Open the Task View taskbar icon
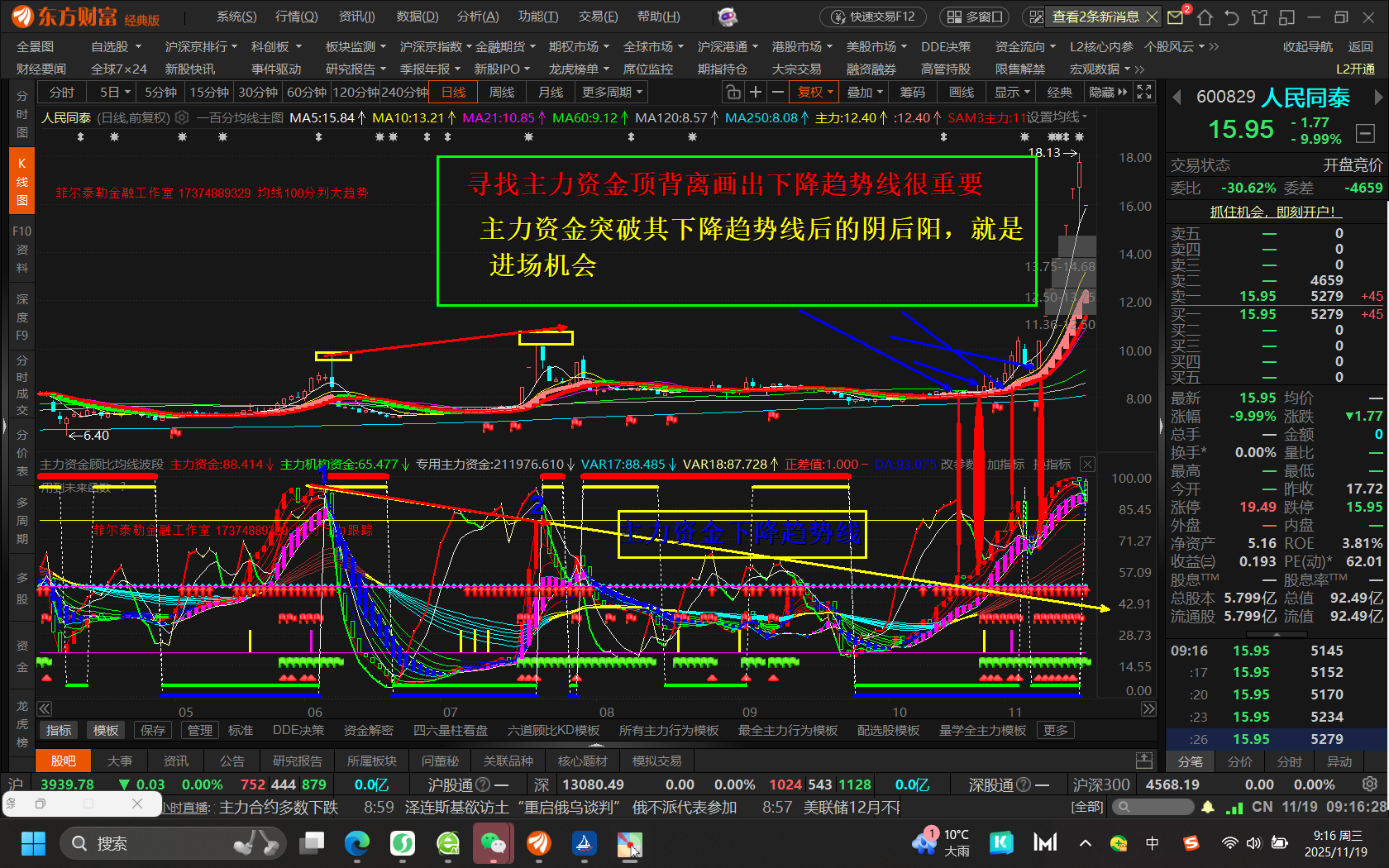 [312, 843]
